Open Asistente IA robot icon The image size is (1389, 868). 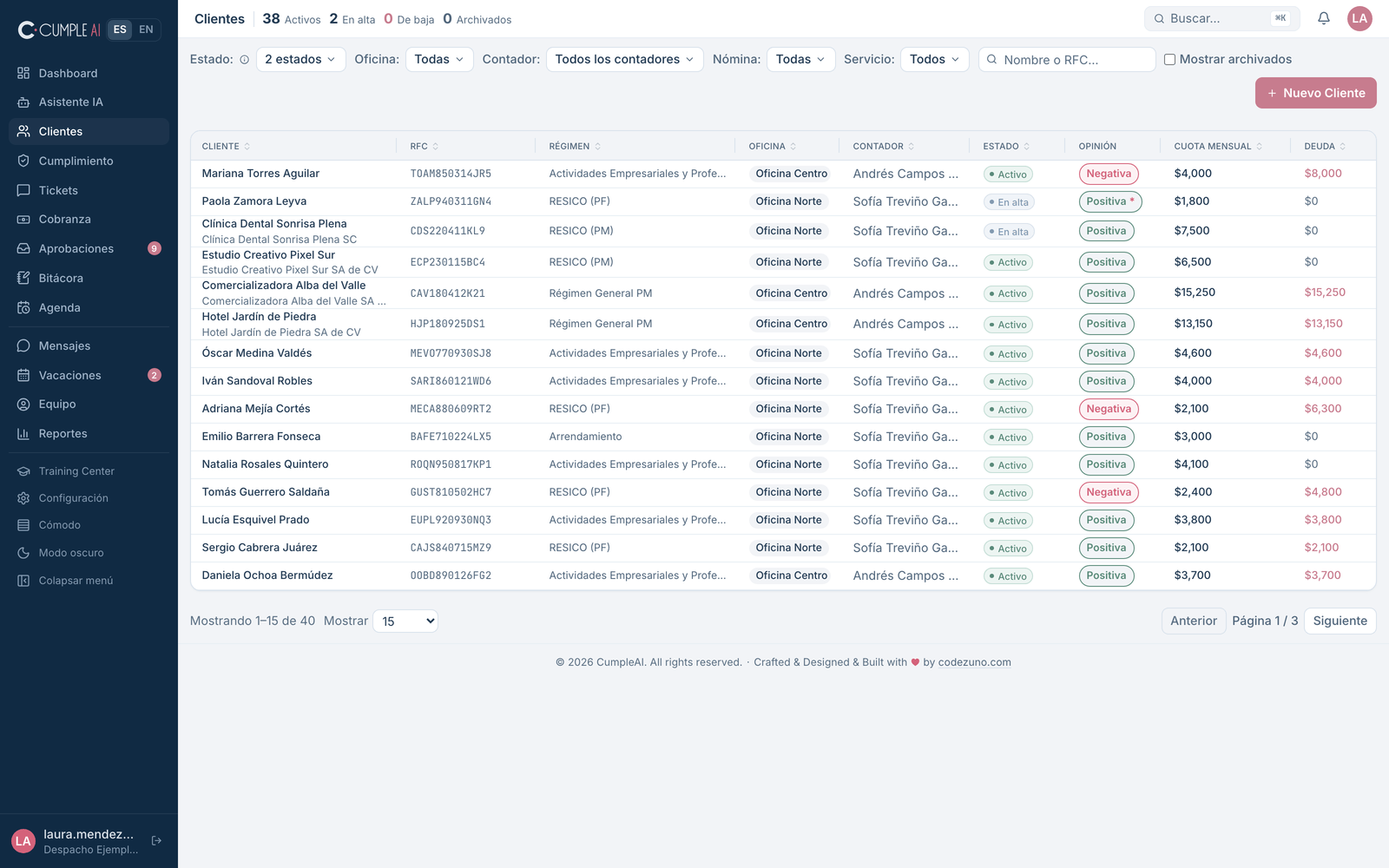[x=23, y=102]
